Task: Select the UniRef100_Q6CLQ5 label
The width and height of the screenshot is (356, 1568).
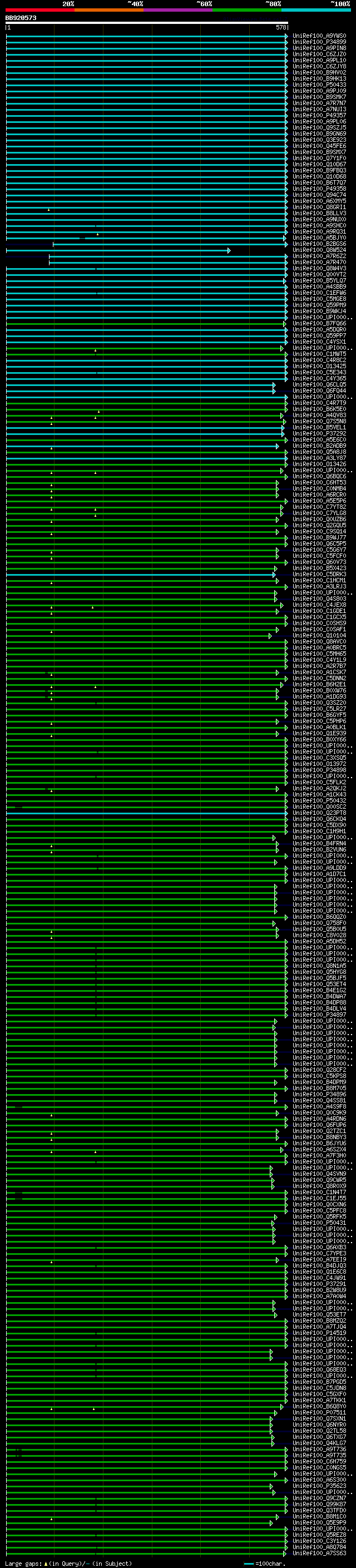Action: [319, 385]
